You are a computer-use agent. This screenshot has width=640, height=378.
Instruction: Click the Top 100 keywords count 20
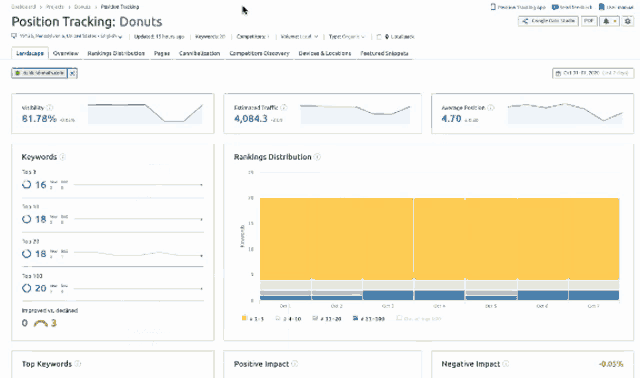pos(40,288)
